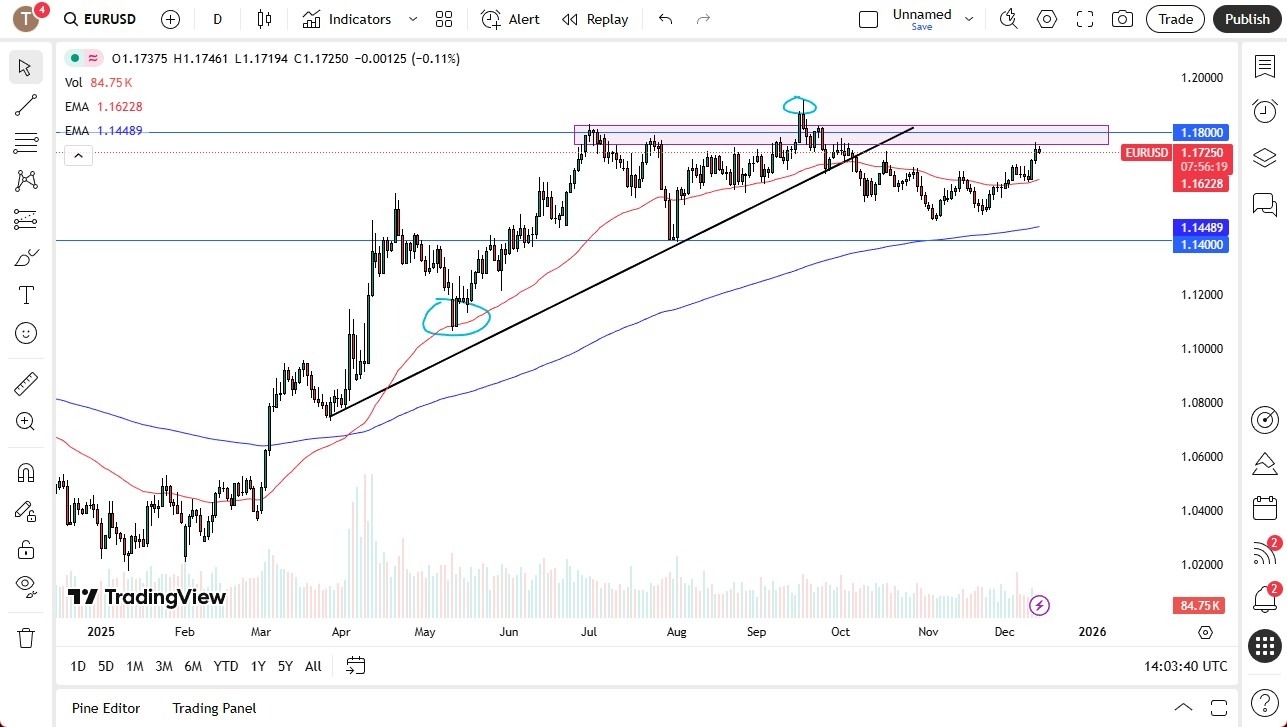Viewport: 1287px width, 727px height.
Task: Take a chart snapshot with the camera icon
Action: [1122, 18]
